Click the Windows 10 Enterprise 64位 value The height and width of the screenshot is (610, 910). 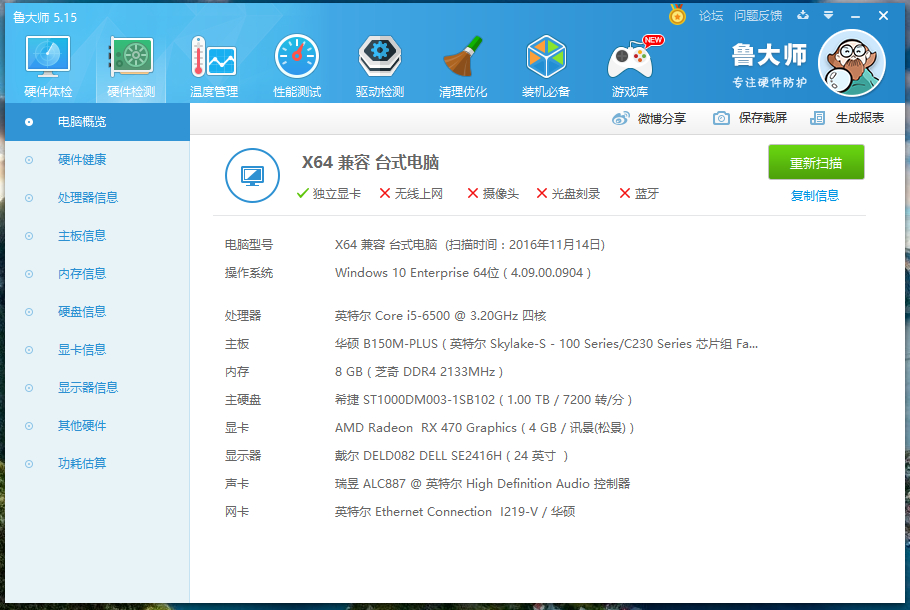pyautogui.click(x=463, y=273)
